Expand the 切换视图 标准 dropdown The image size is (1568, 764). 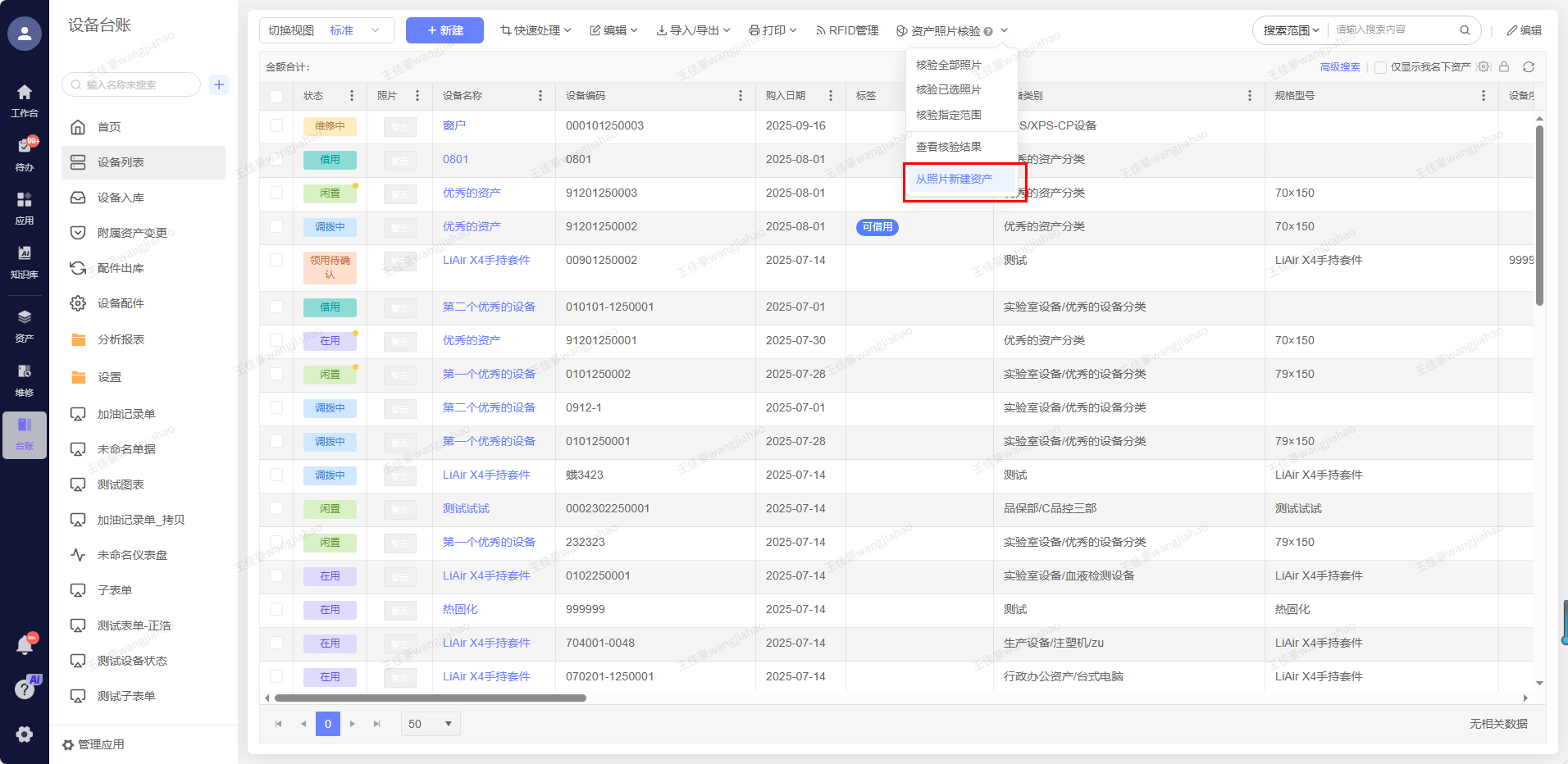coord(326,30)
